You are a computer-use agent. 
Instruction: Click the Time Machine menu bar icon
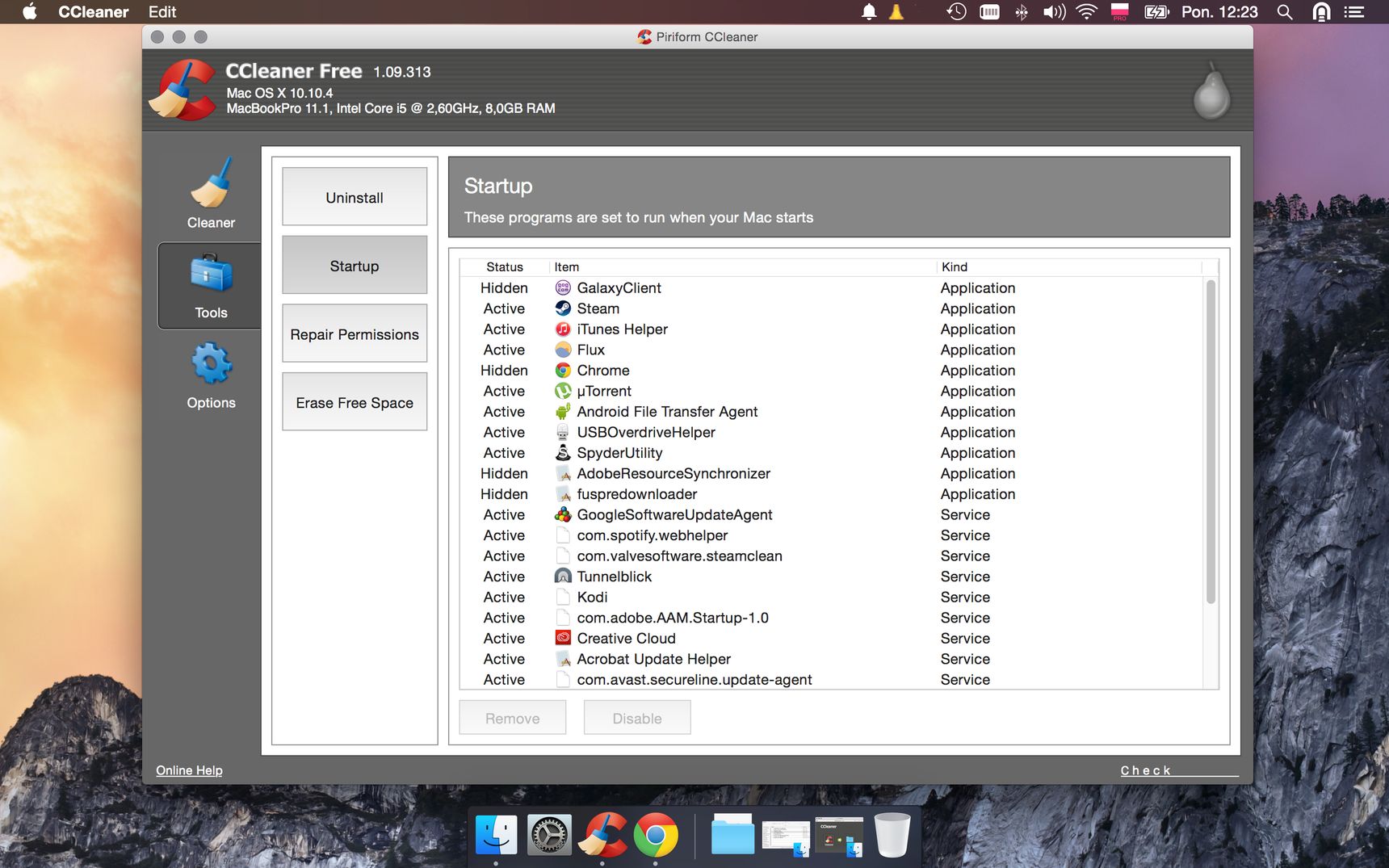[956, 12]
